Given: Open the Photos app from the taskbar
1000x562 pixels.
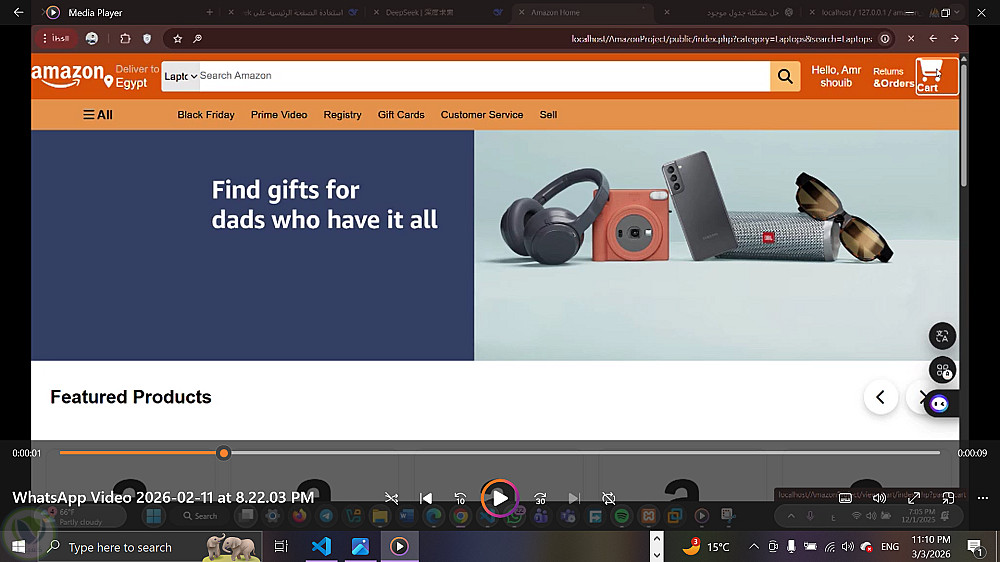Looking at the screenshot, I should tap(360, 547).
